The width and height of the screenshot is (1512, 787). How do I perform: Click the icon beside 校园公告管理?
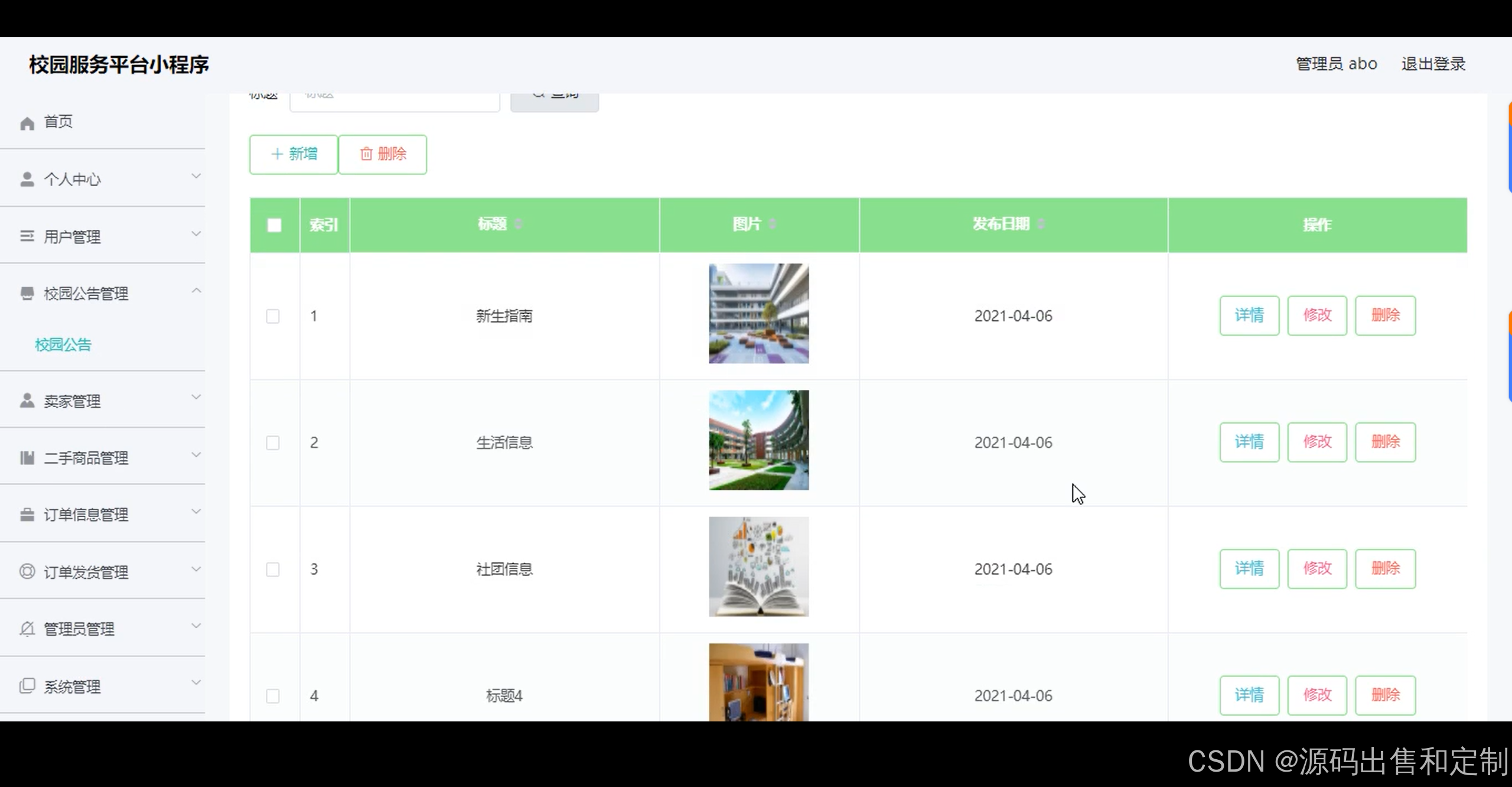(x=27, y=293)
